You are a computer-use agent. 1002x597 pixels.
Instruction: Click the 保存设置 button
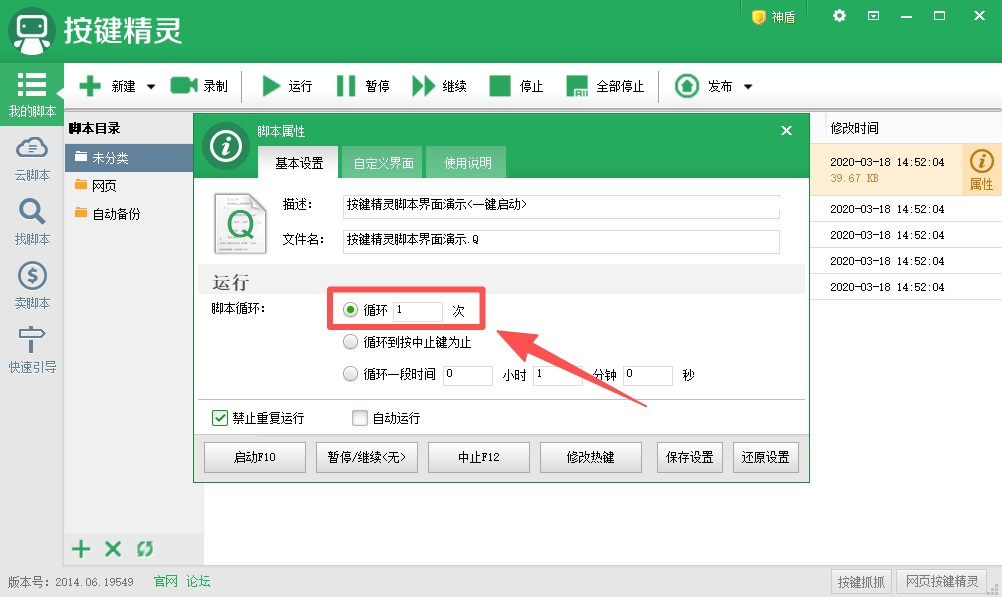(x=690, y=457)
